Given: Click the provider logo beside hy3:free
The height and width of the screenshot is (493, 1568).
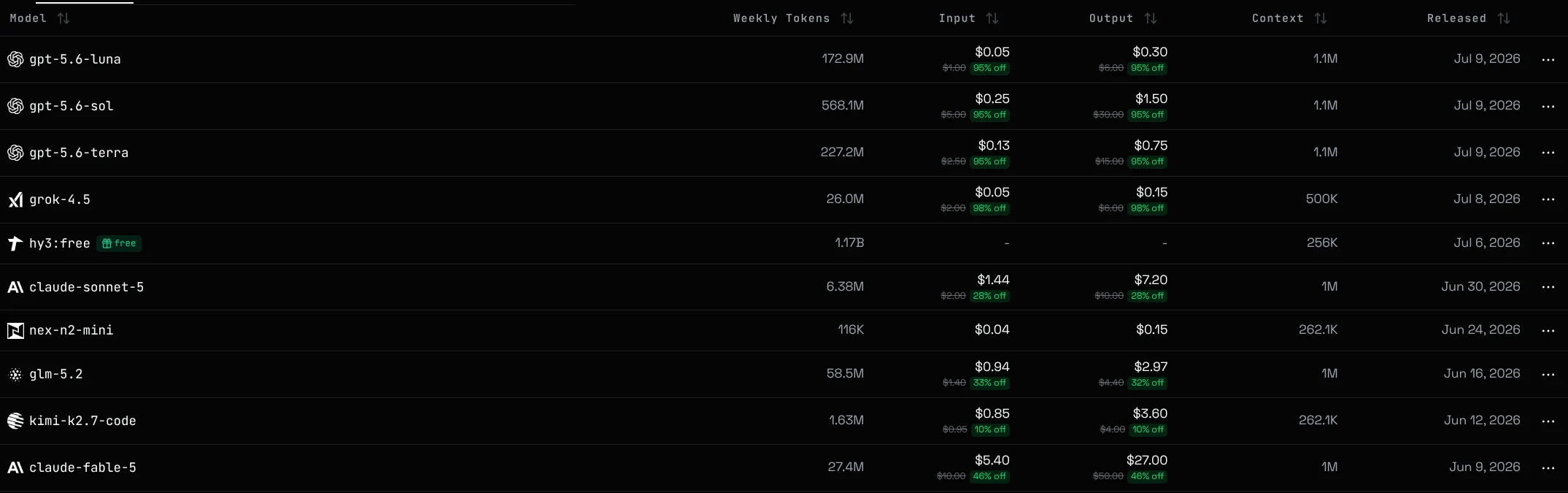Looking at the screenshot, I should click(15, 243).
